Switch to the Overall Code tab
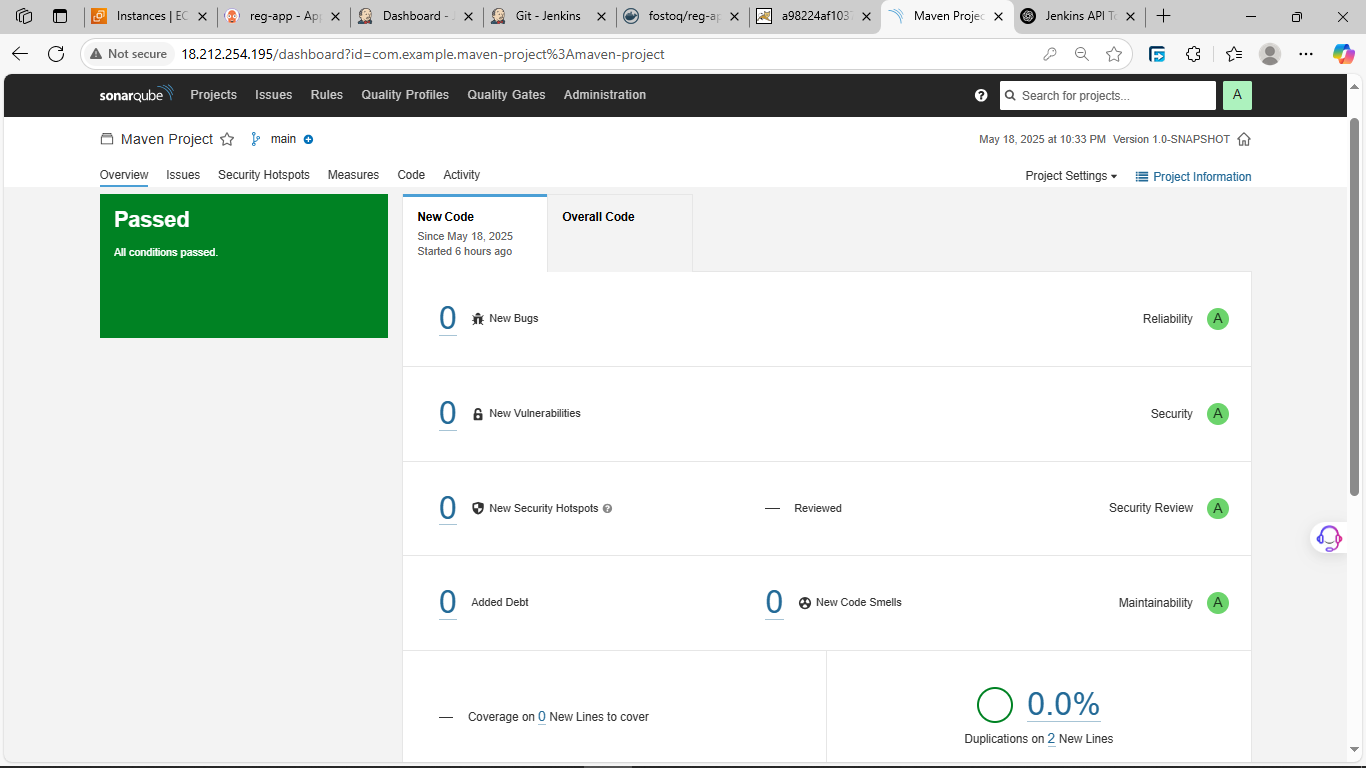This screenshot has height=768, width=1366. (x=620, y=233)
